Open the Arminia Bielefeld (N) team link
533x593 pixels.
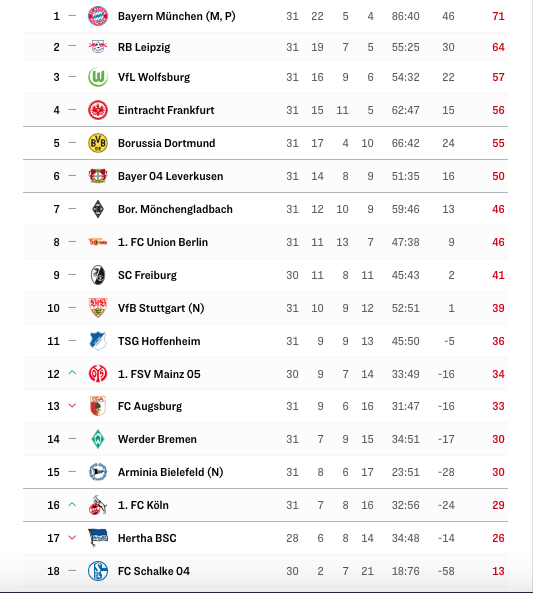(170, 472)
